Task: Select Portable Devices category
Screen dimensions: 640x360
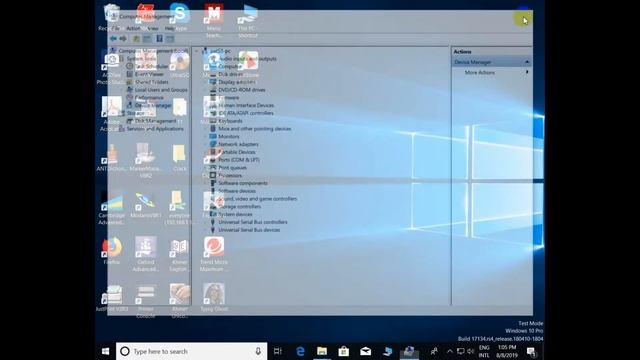Action: click(237, 152)
